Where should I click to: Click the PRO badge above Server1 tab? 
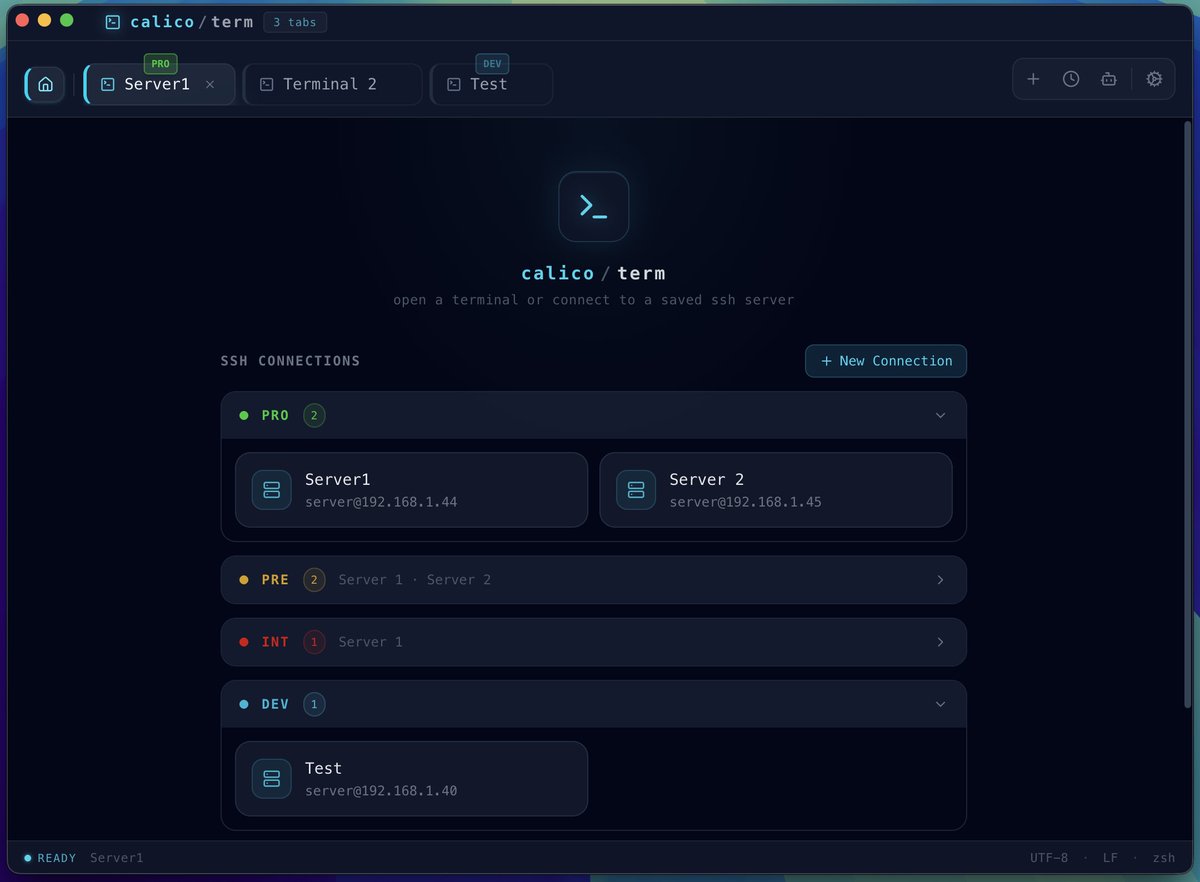click(x=161, y=63)
